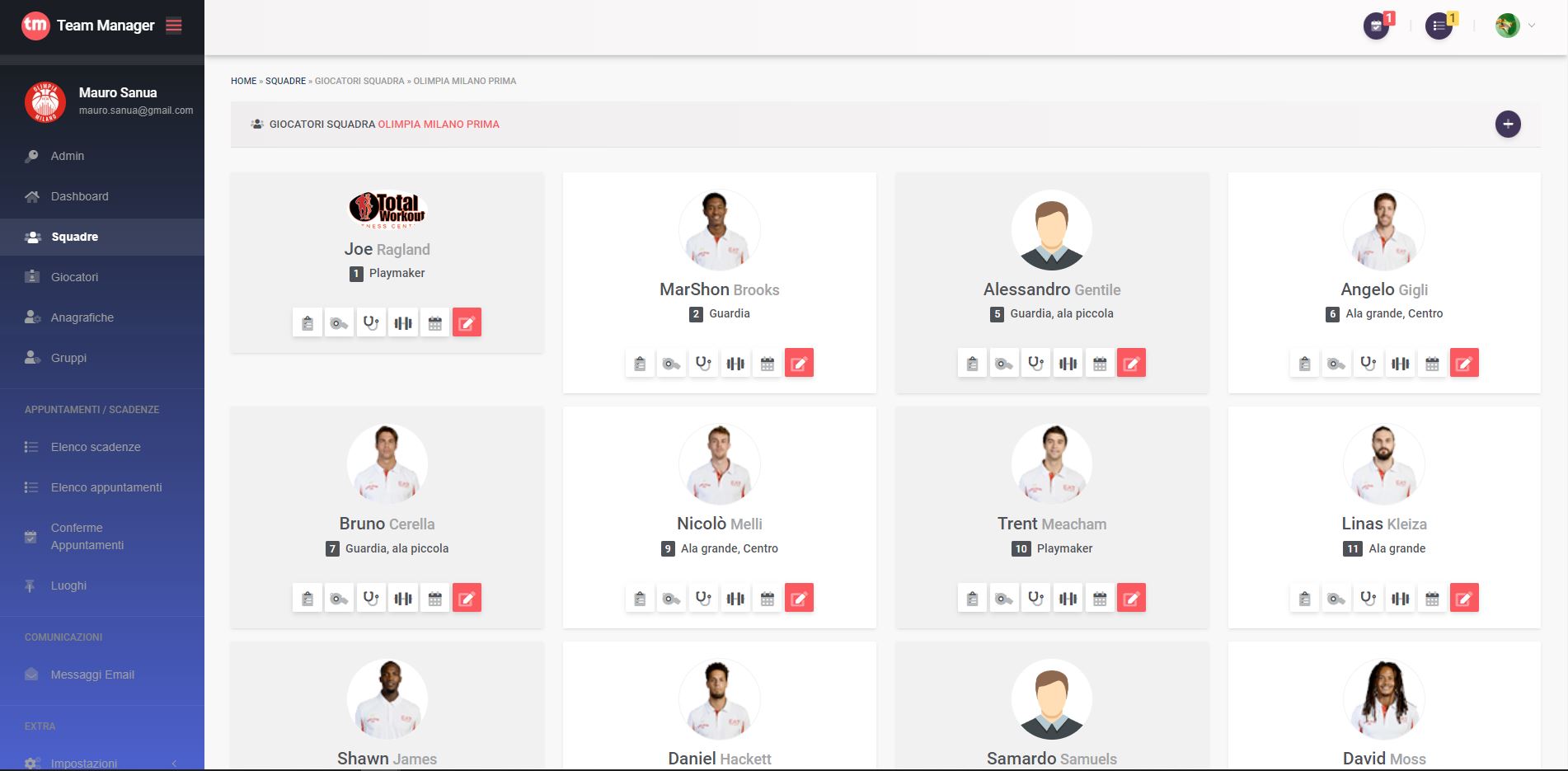Toggle the sidebar hamburger menu
The height and width of the screenshot is (771, 1568).
(174, 26)
